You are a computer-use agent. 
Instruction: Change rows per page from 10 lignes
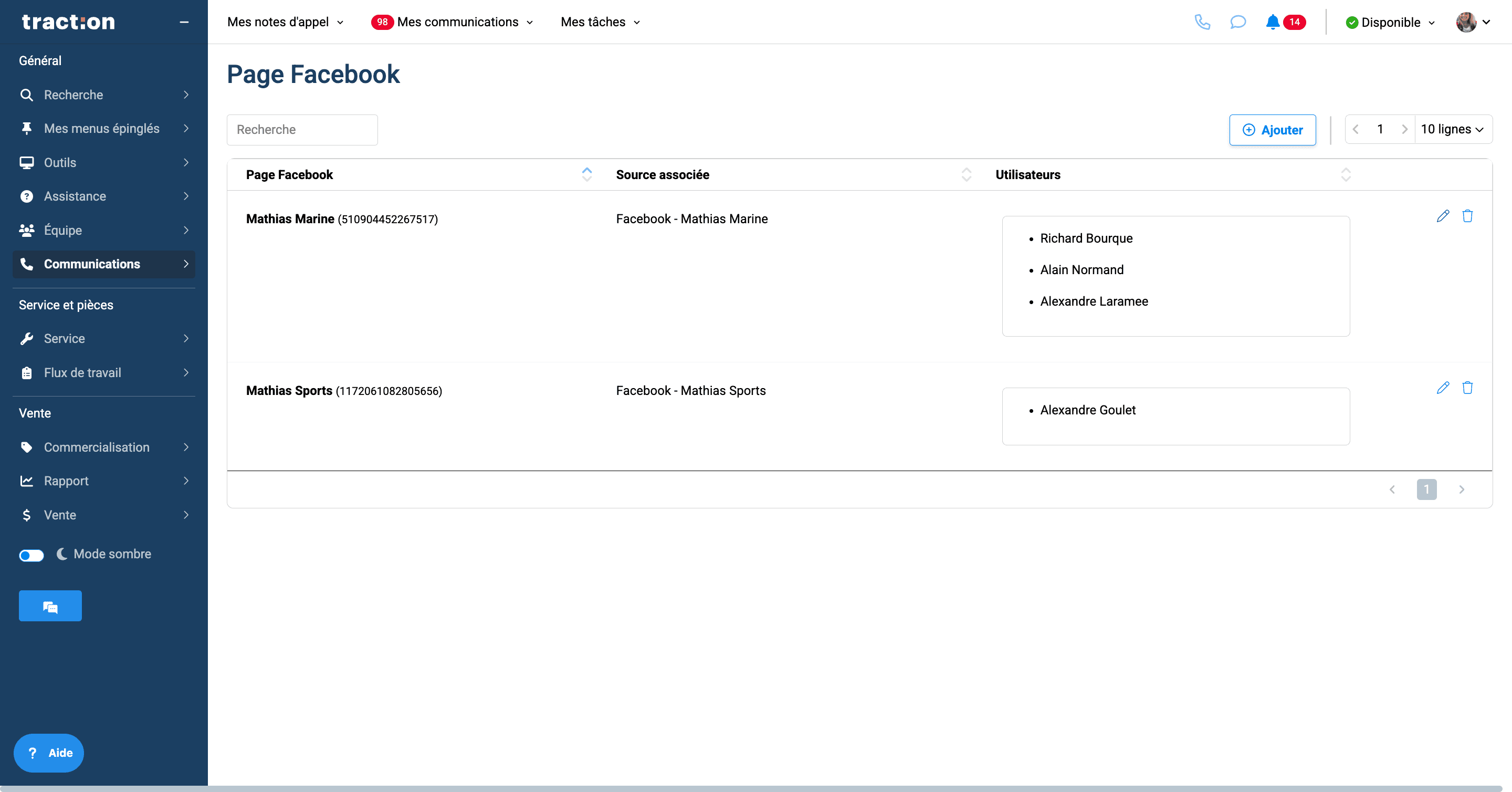tap(1453, 129)
